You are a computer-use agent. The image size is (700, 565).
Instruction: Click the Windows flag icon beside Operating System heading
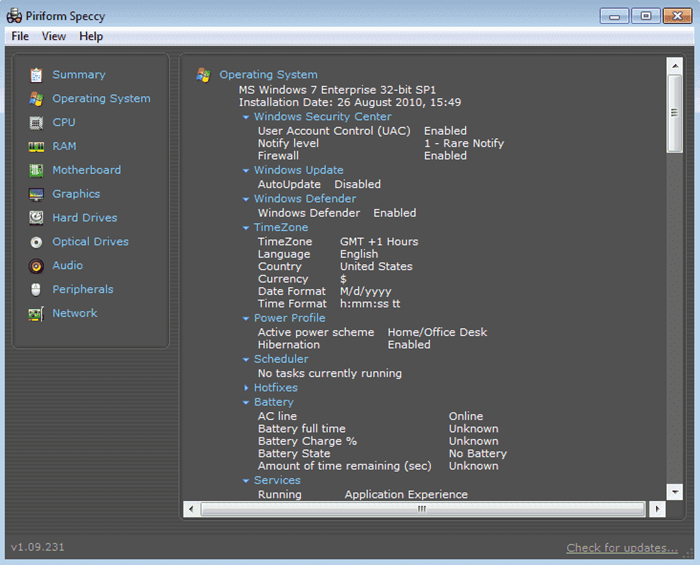point(204,75)
